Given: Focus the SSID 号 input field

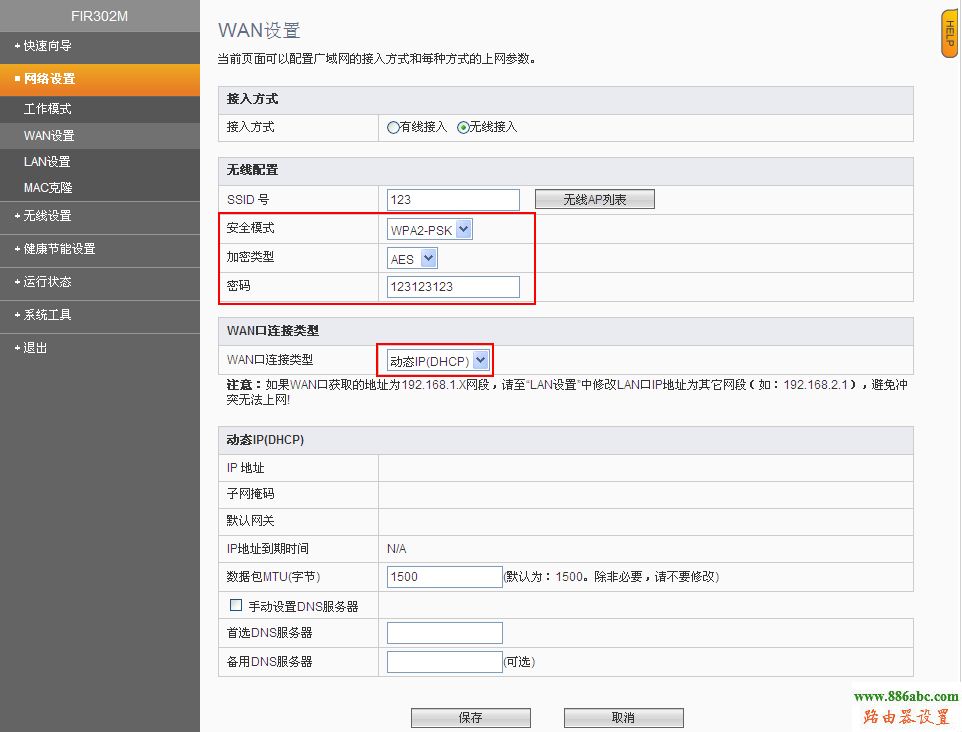Looking at the screenshot, I should pos(453,200).
